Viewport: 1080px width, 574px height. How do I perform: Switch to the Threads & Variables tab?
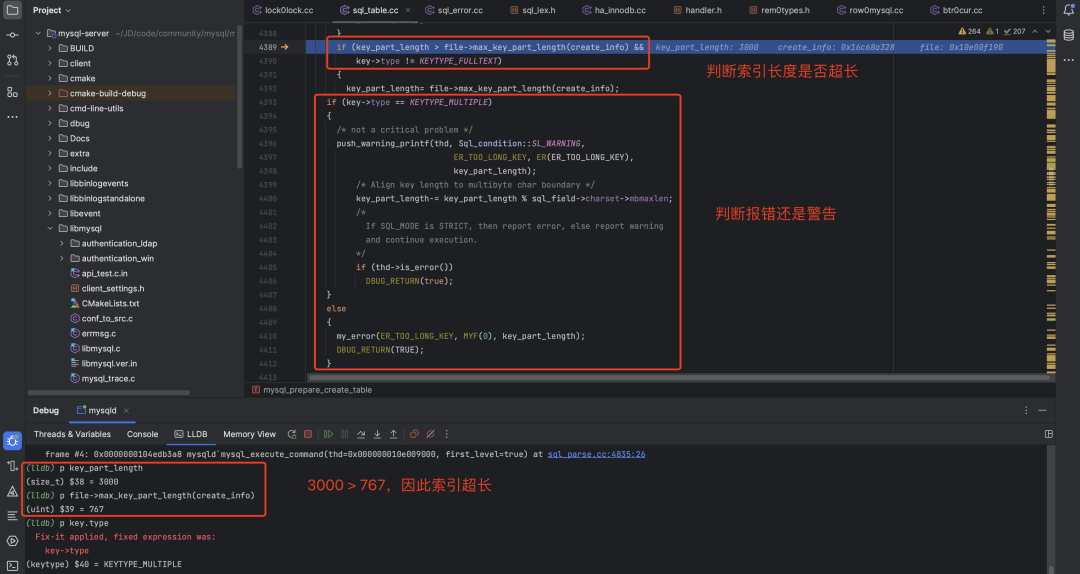pyautogui.click(x=72, y=434)
